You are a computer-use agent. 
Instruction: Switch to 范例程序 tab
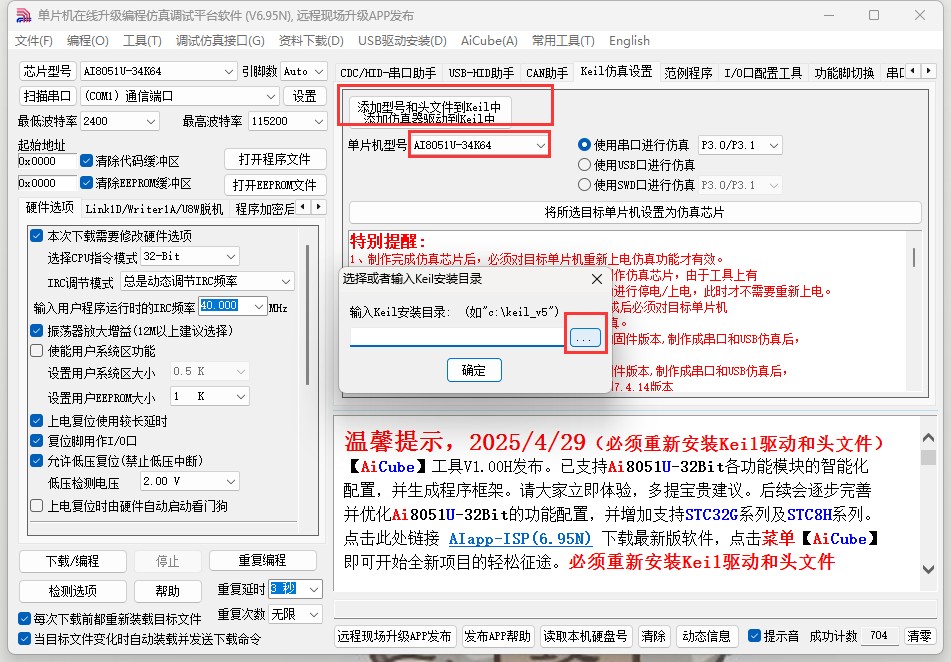pos(688,73)
